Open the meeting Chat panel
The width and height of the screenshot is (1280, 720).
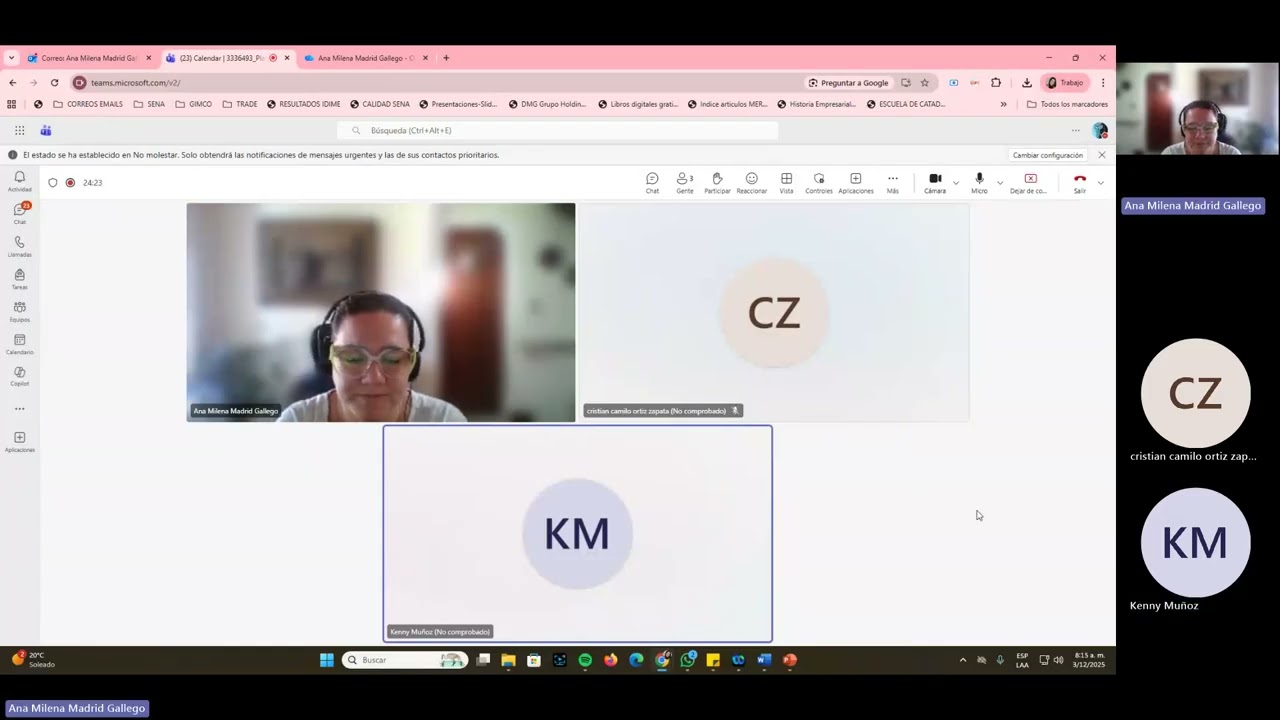coord(652,183)
